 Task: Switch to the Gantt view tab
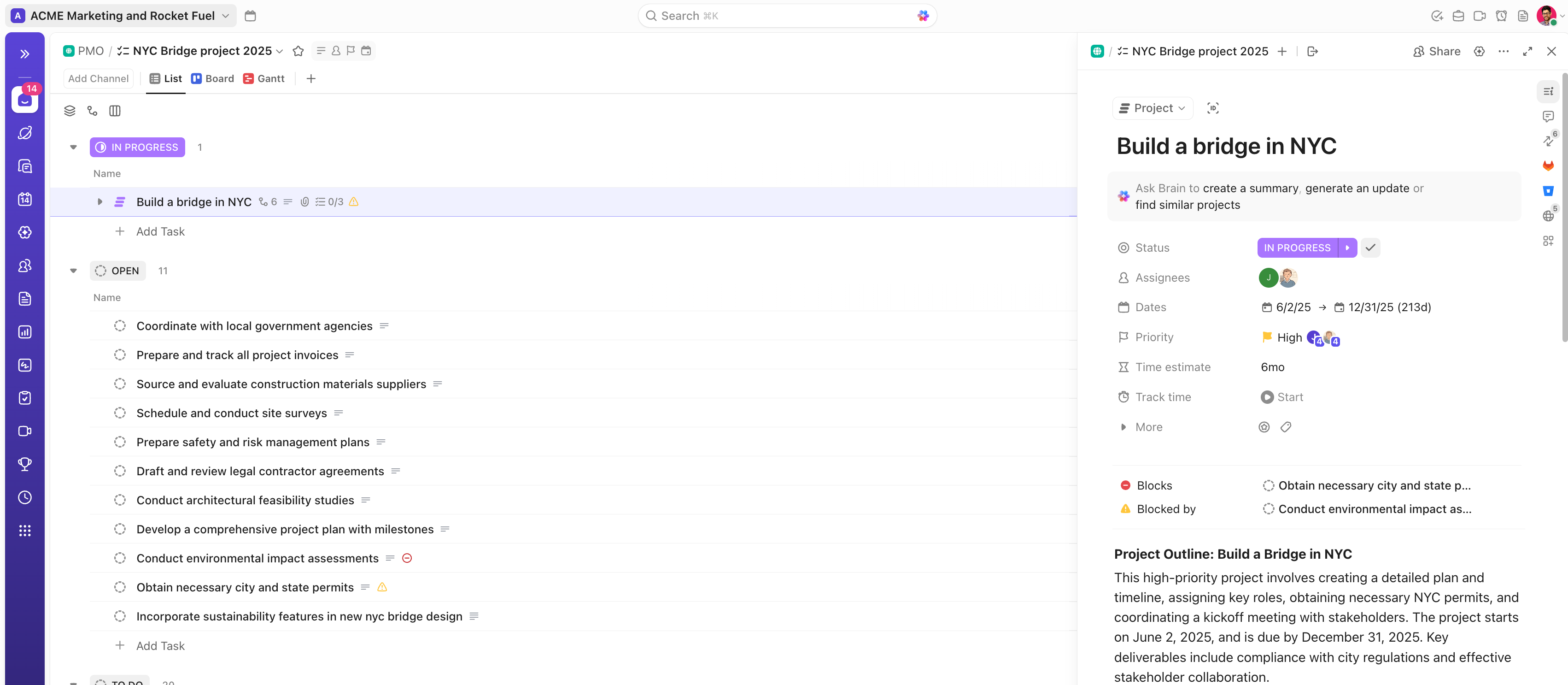pos(263,78)
